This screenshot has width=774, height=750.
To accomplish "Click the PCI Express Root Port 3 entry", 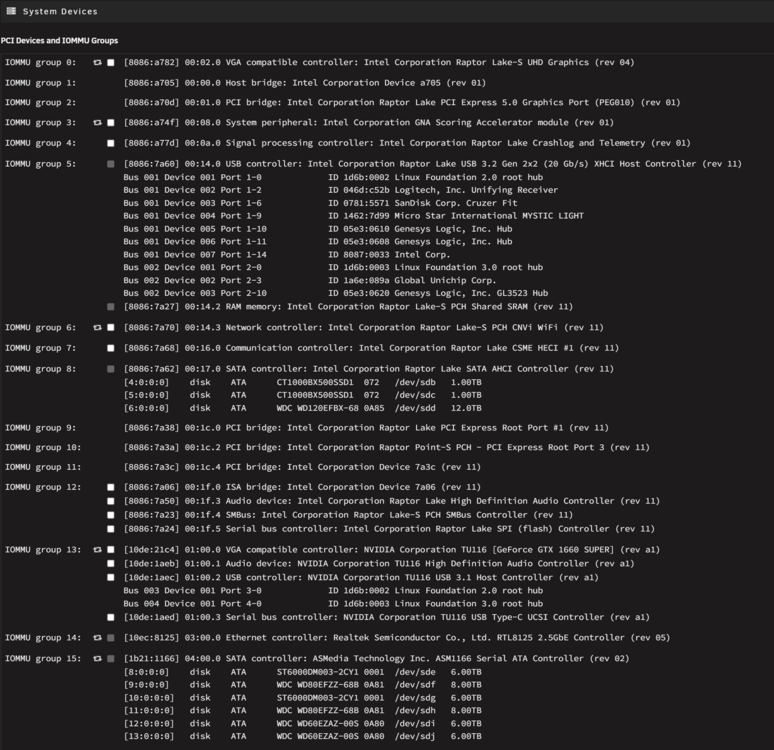I will pyautogui.click(x=387, y=447).
